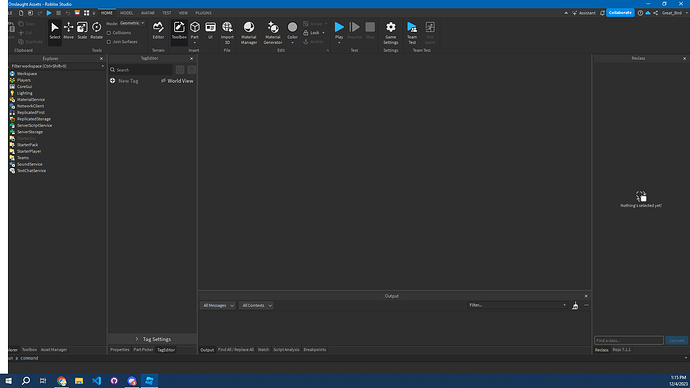
Task: Open the Part type dropdown arrow
Action: click(x=195, y=43)
